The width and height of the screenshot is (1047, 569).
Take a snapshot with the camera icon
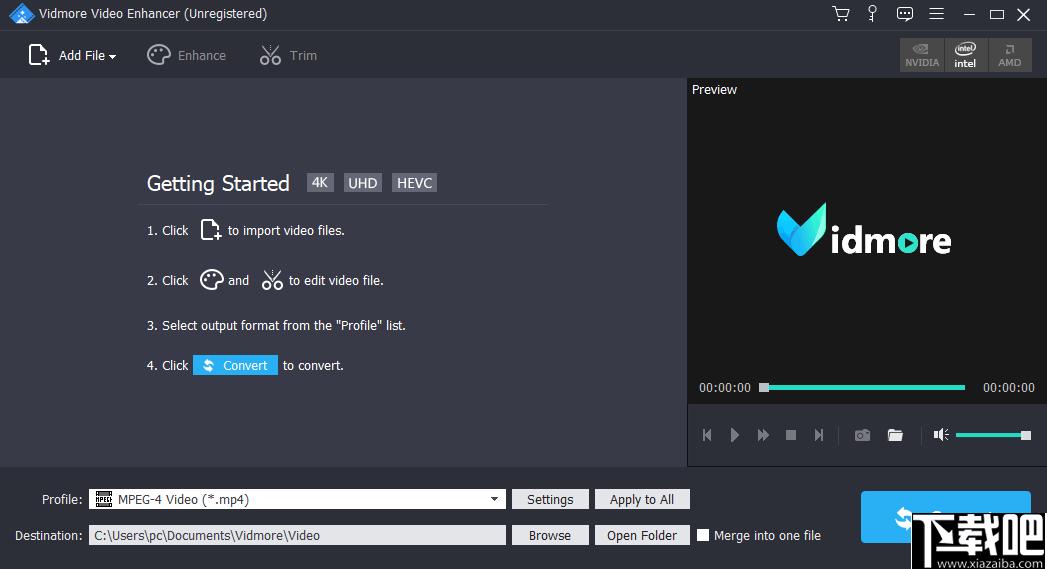(x=863, y=435)
